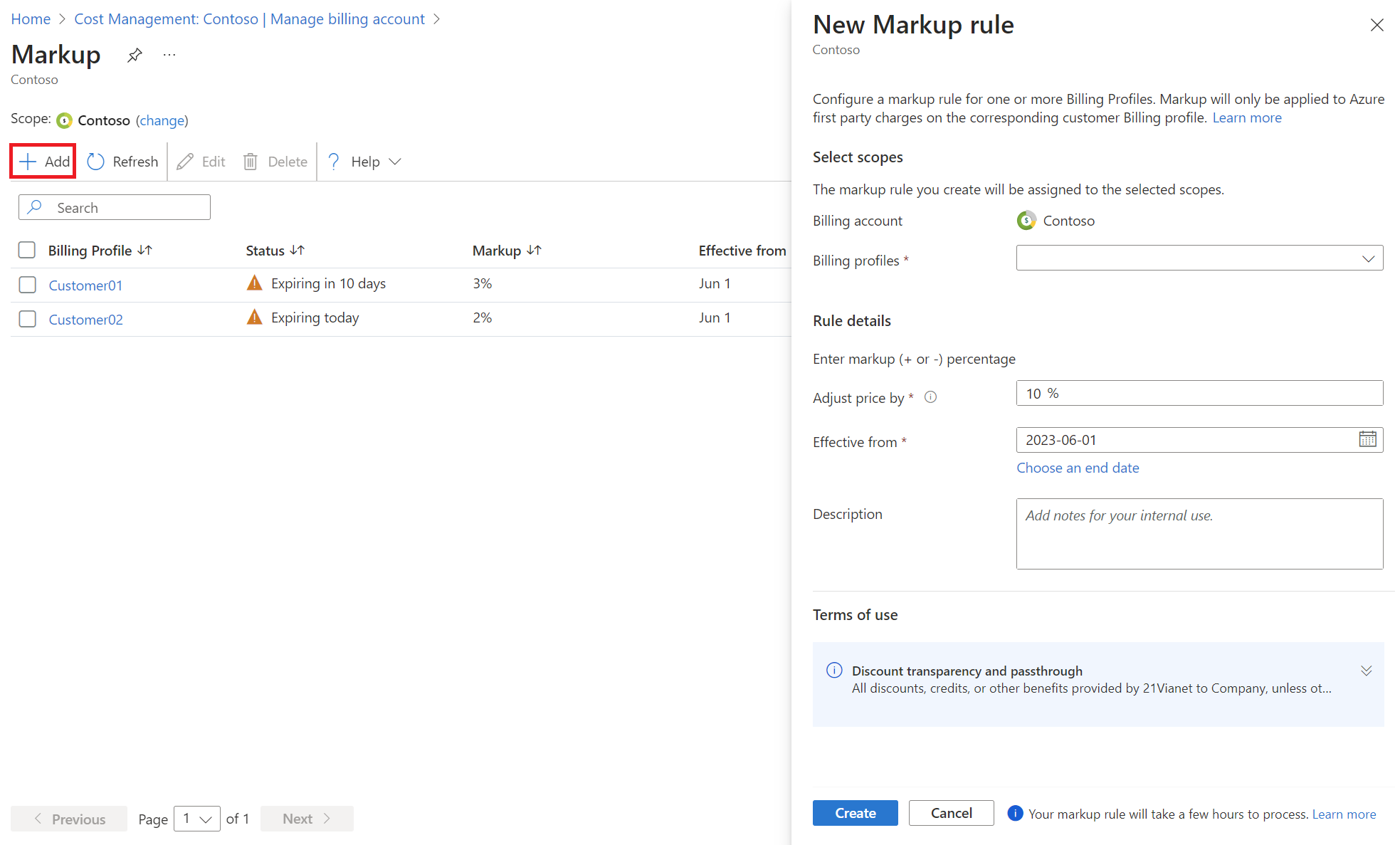Sort the Markup column
1400x845 pixels.
[x=534, y=251]
